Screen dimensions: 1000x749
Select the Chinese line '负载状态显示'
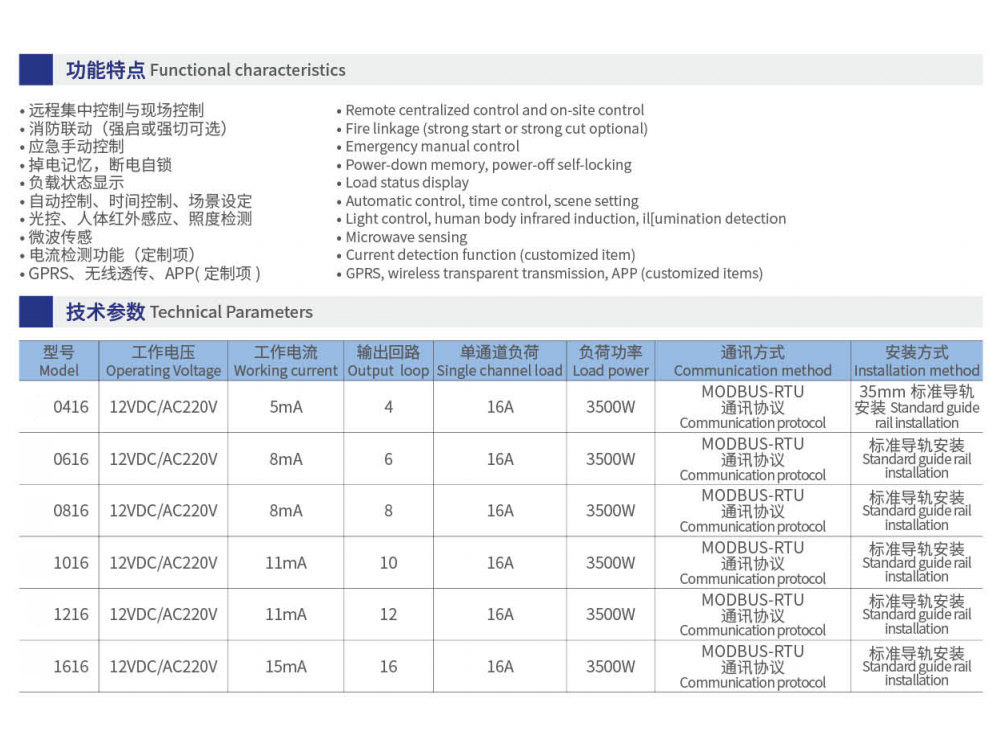76,182
